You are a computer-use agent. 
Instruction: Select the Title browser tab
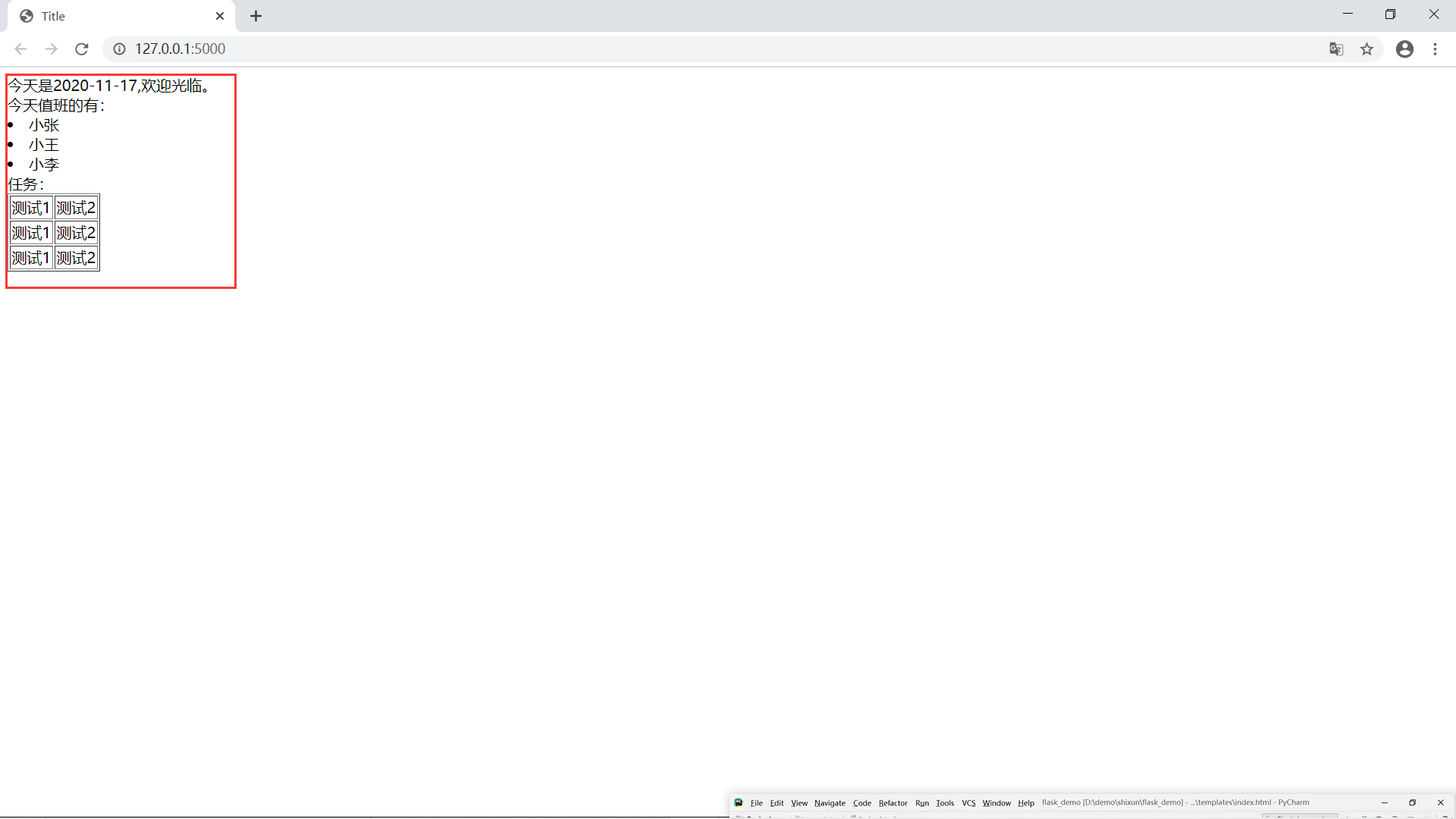pyautogui.click(x=114, y=16)
